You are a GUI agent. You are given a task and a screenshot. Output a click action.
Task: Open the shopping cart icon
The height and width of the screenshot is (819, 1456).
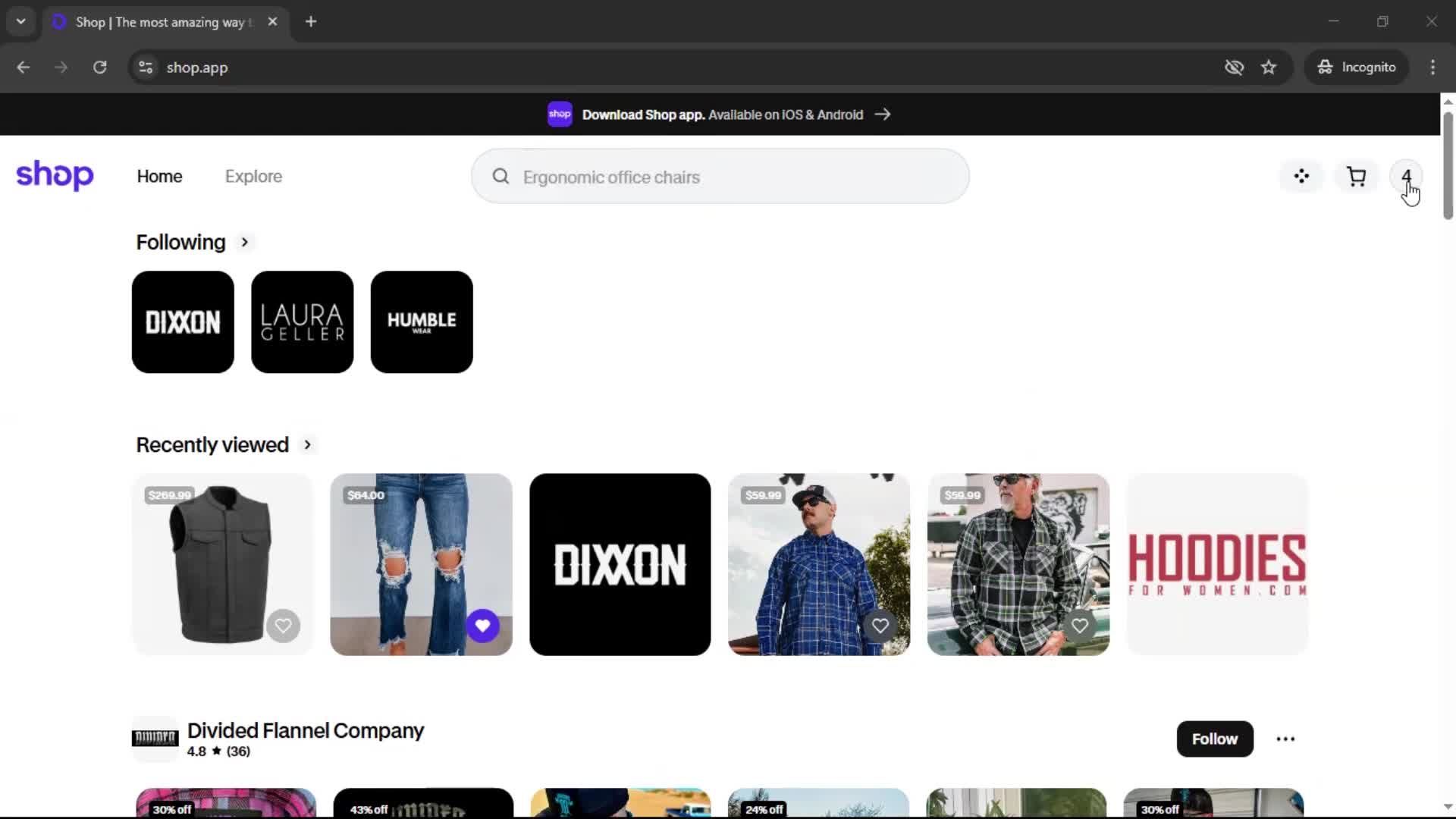point(1356,177)
